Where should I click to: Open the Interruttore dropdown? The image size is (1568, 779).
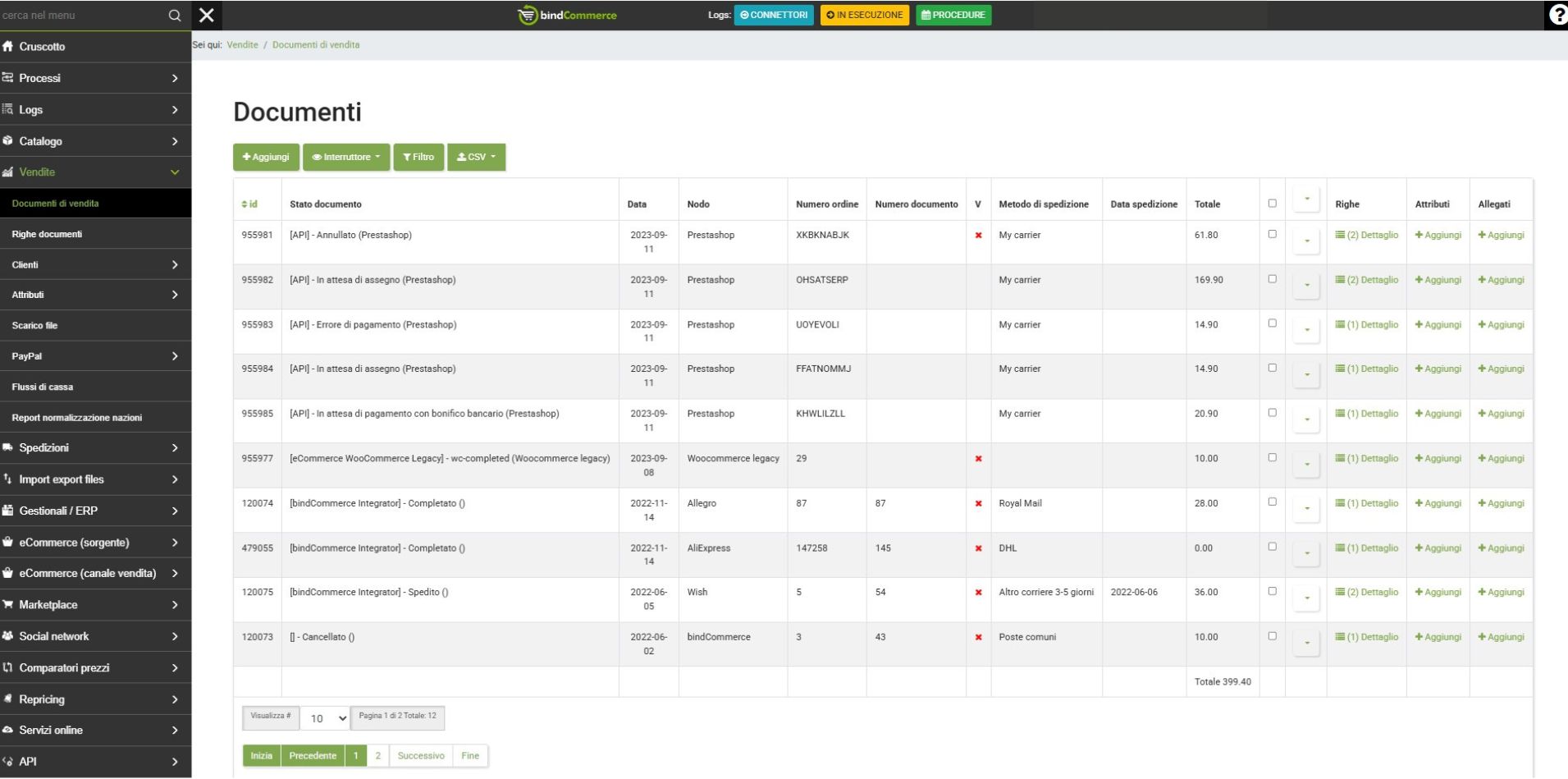(346, 157)
